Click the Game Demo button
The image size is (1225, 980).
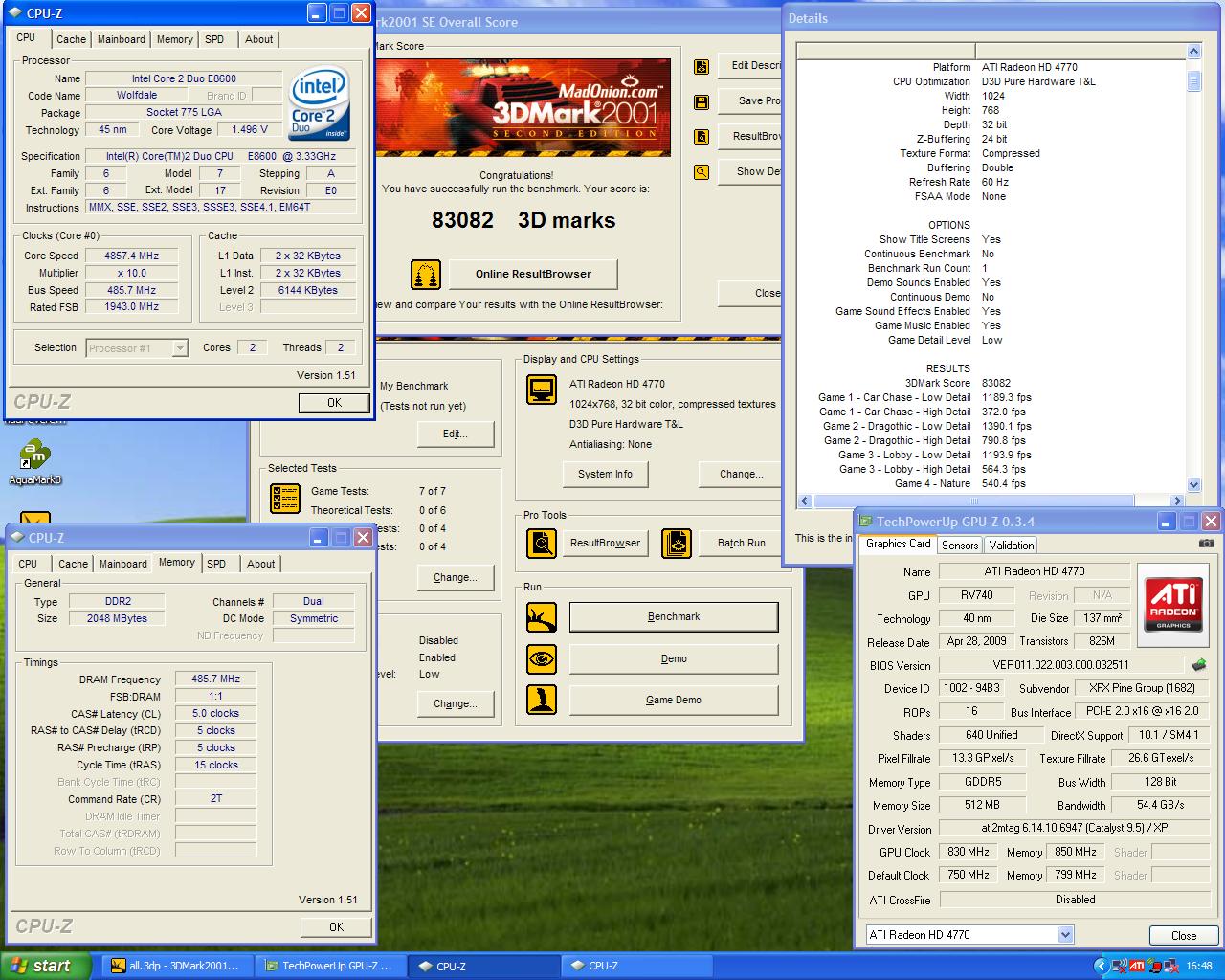[x=674, y=700]
